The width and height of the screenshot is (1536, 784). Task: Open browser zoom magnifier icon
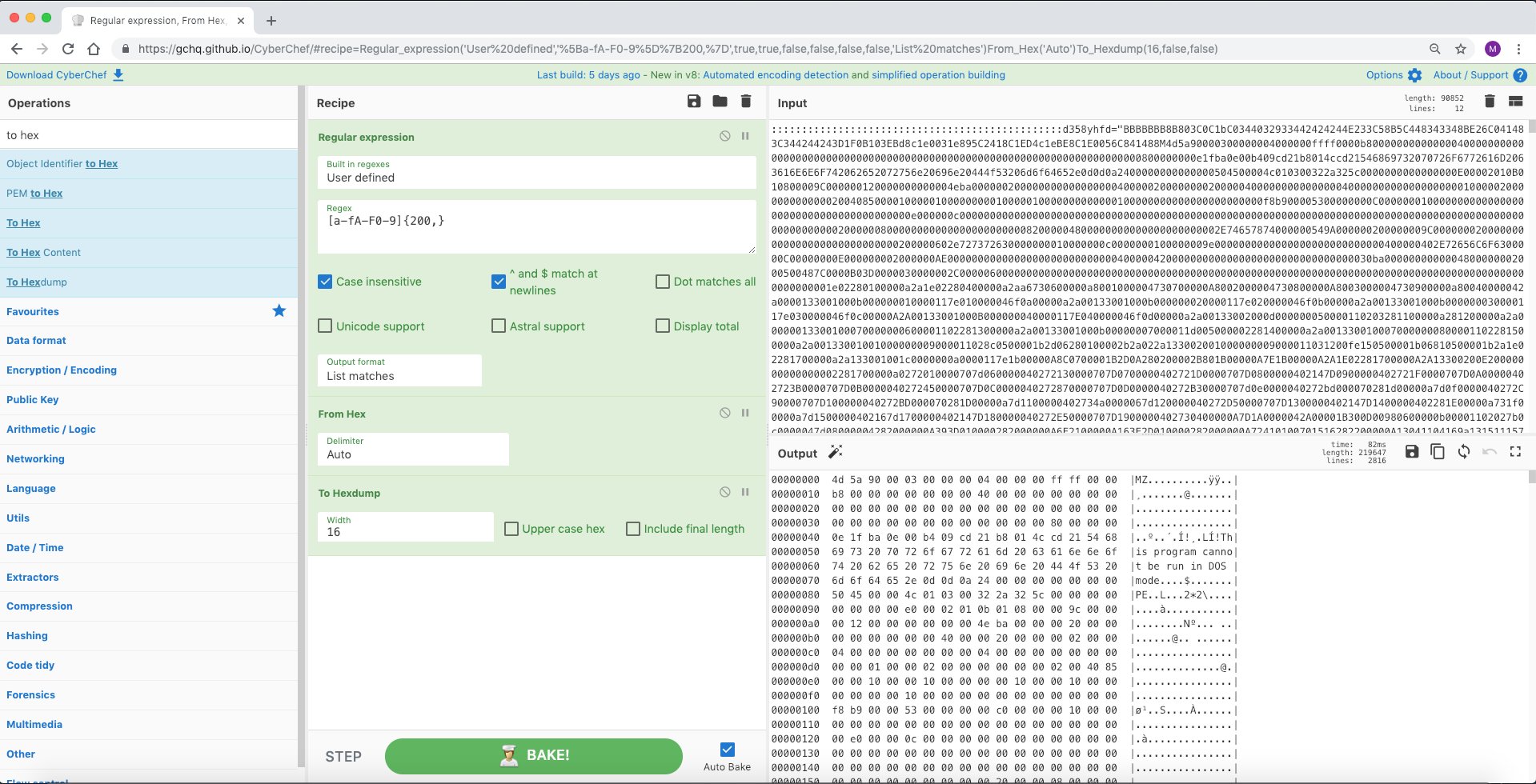[x=1435, y=49]
